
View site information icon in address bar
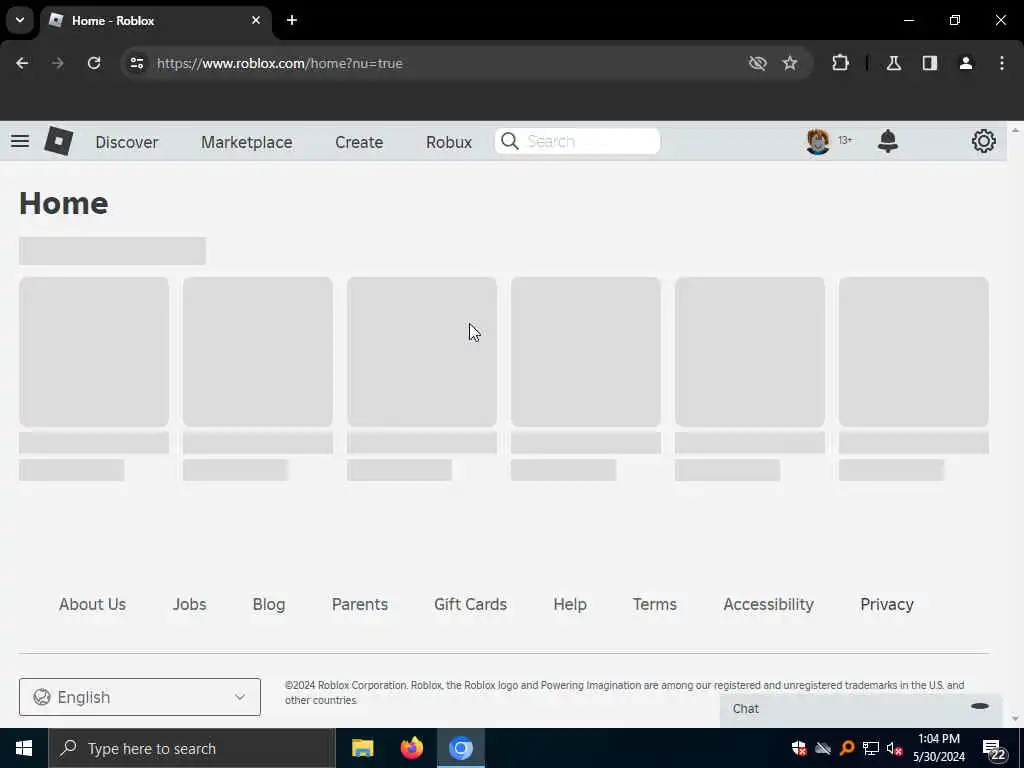click(x=136, y=63)
